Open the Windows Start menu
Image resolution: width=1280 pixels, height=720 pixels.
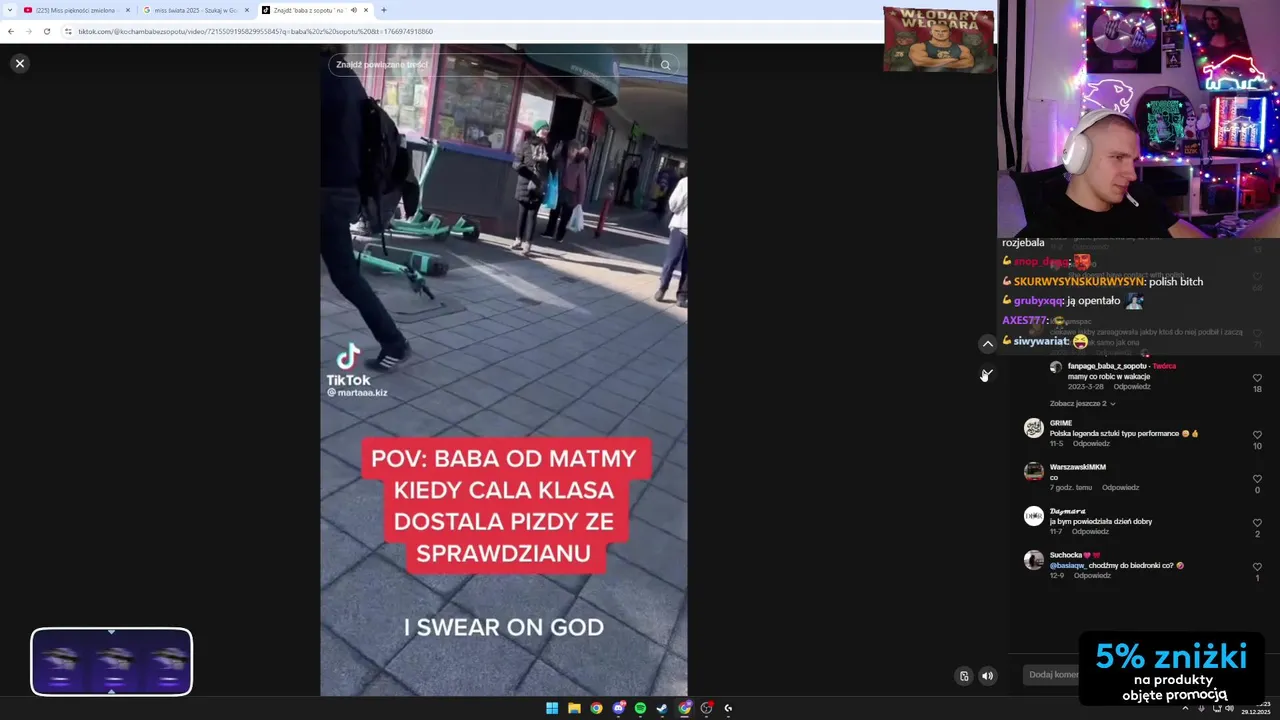coord(552,708)
